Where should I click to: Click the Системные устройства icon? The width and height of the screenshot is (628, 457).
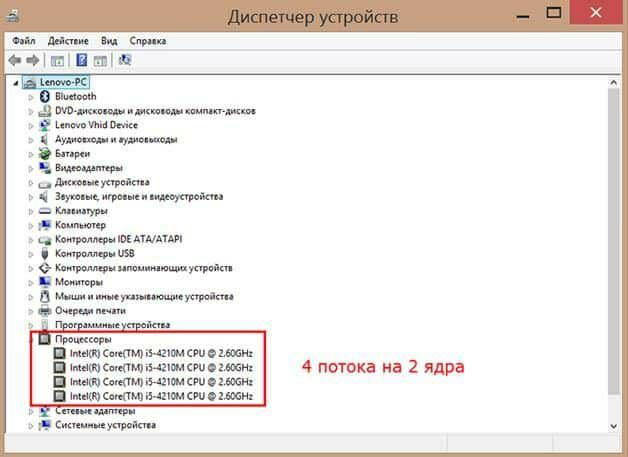pyautogui.click(x=45, y=425)
